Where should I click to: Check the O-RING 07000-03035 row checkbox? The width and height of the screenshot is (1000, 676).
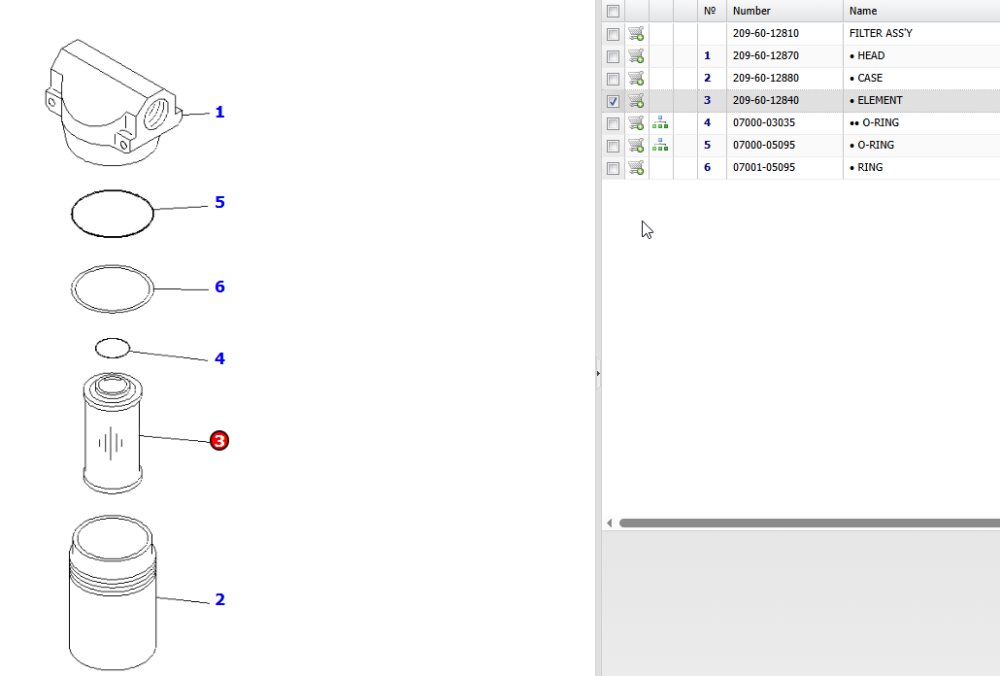613,123
